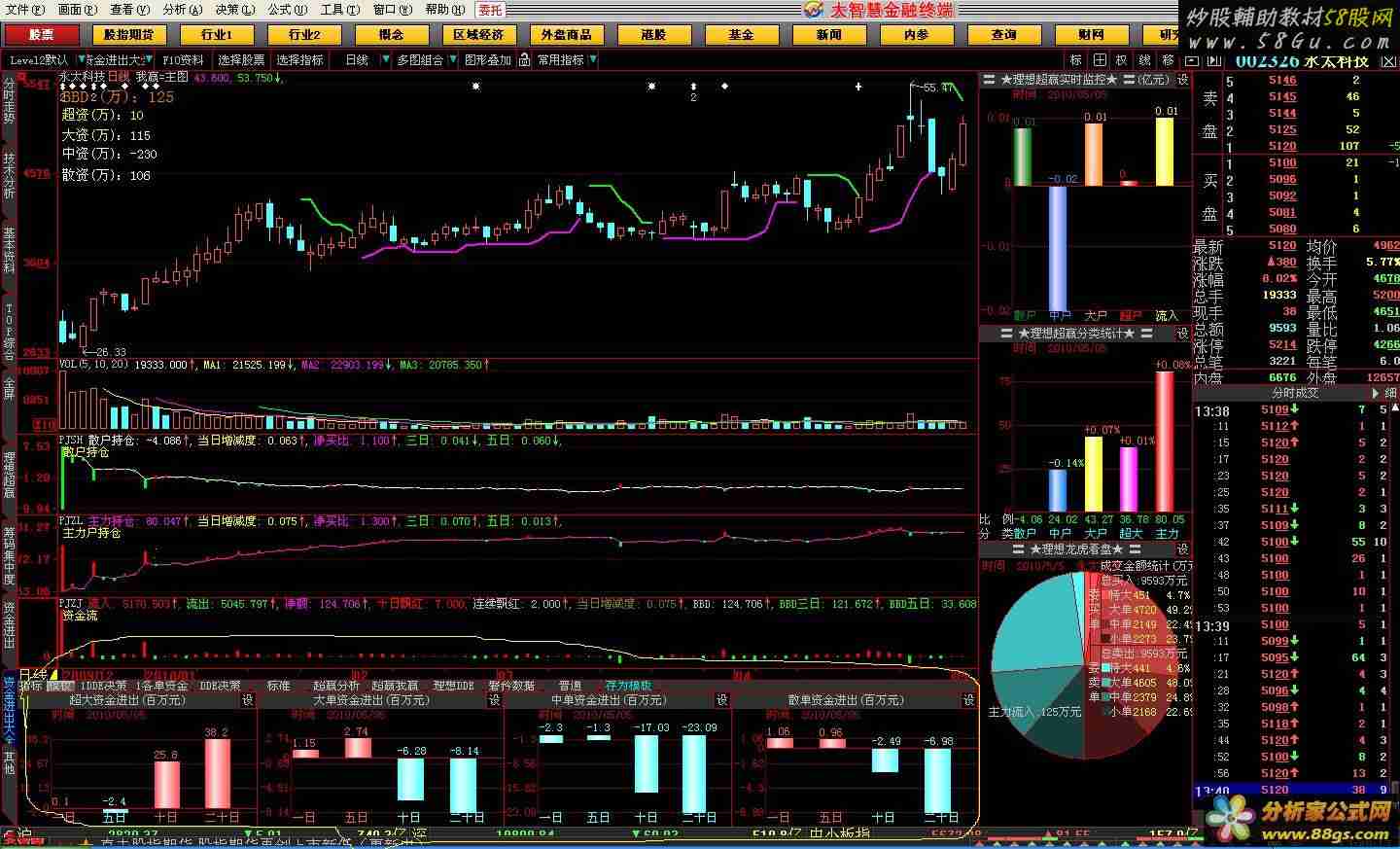Image resolution: width=1400 pixels, height=849 pixels.
Task: Click the 设 button of 中单资金进出 chart
Action: pyautogui.click(x=721, y=700)
